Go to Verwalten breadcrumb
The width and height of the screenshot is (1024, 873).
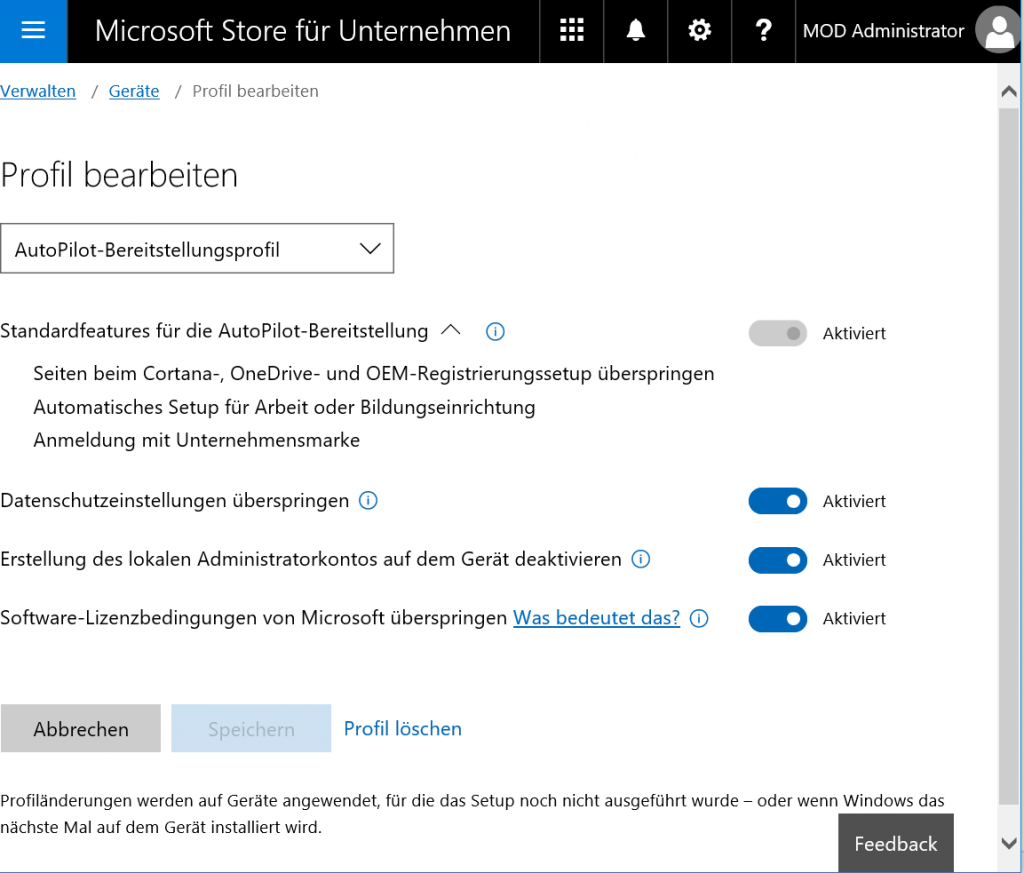pyautogui.click(x=38, y=91)
